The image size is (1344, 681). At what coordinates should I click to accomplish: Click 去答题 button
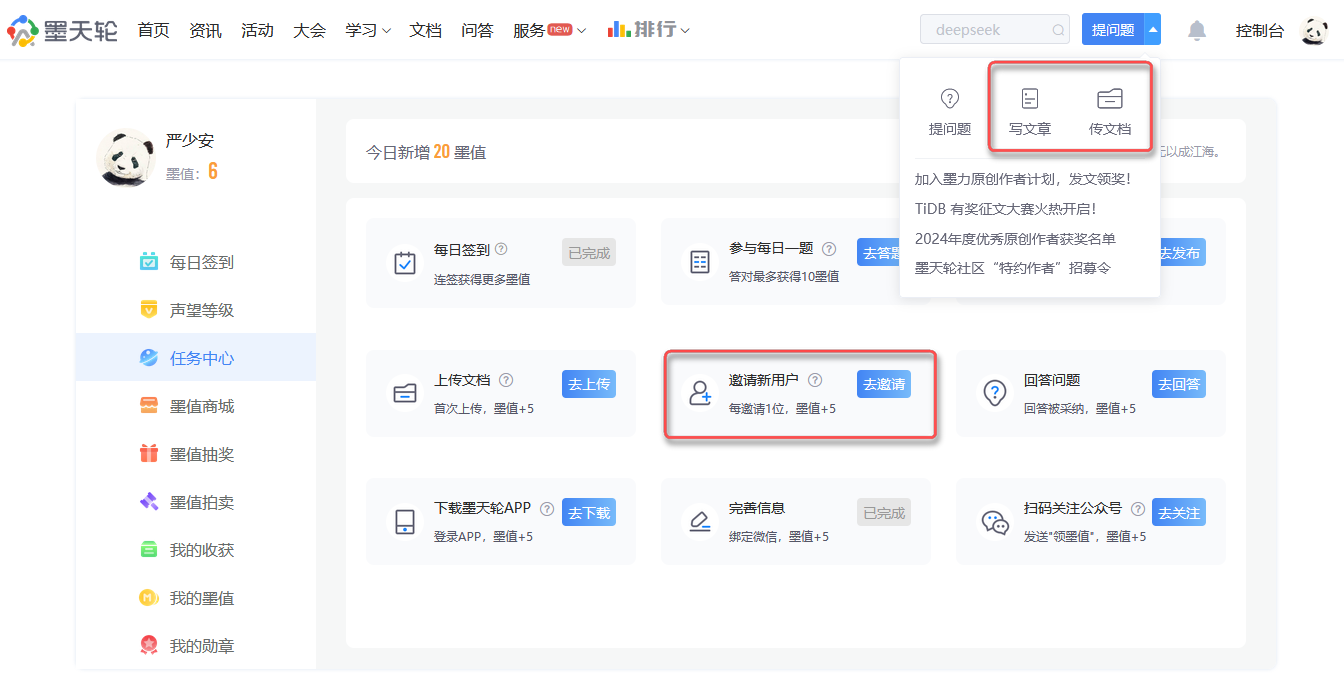(879, 252)
